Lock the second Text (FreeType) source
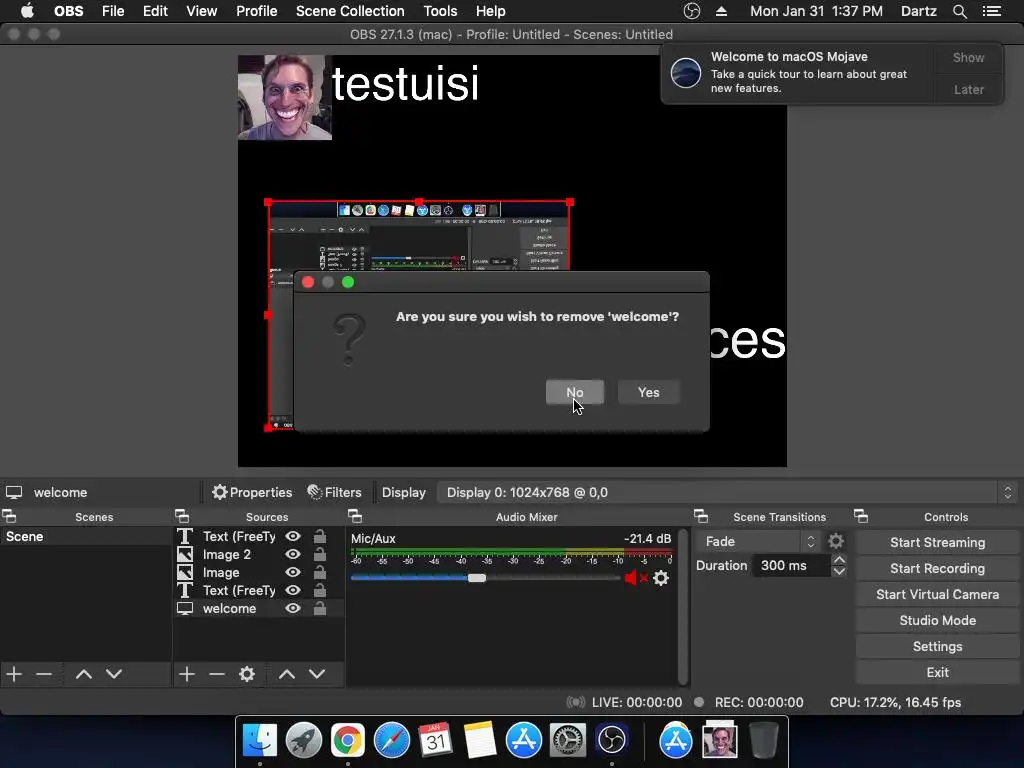 (x=320, y=590)
